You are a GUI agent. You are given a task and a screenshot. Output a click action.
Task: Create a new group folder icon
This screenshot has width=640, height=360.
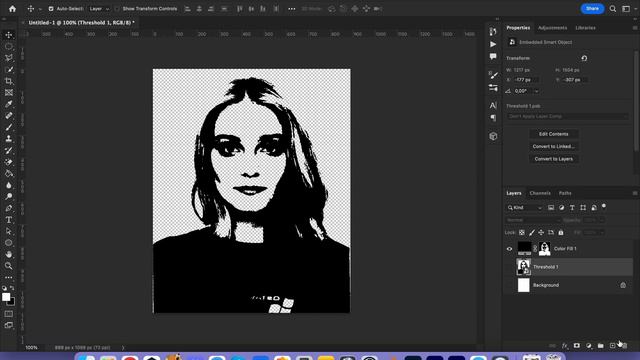coord(600,346)
